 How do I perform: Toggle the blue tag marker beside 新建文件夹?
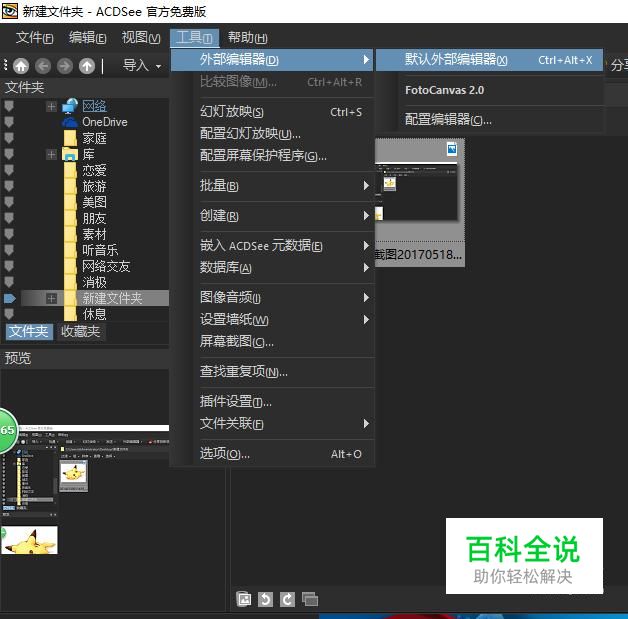tap(10, 298)
